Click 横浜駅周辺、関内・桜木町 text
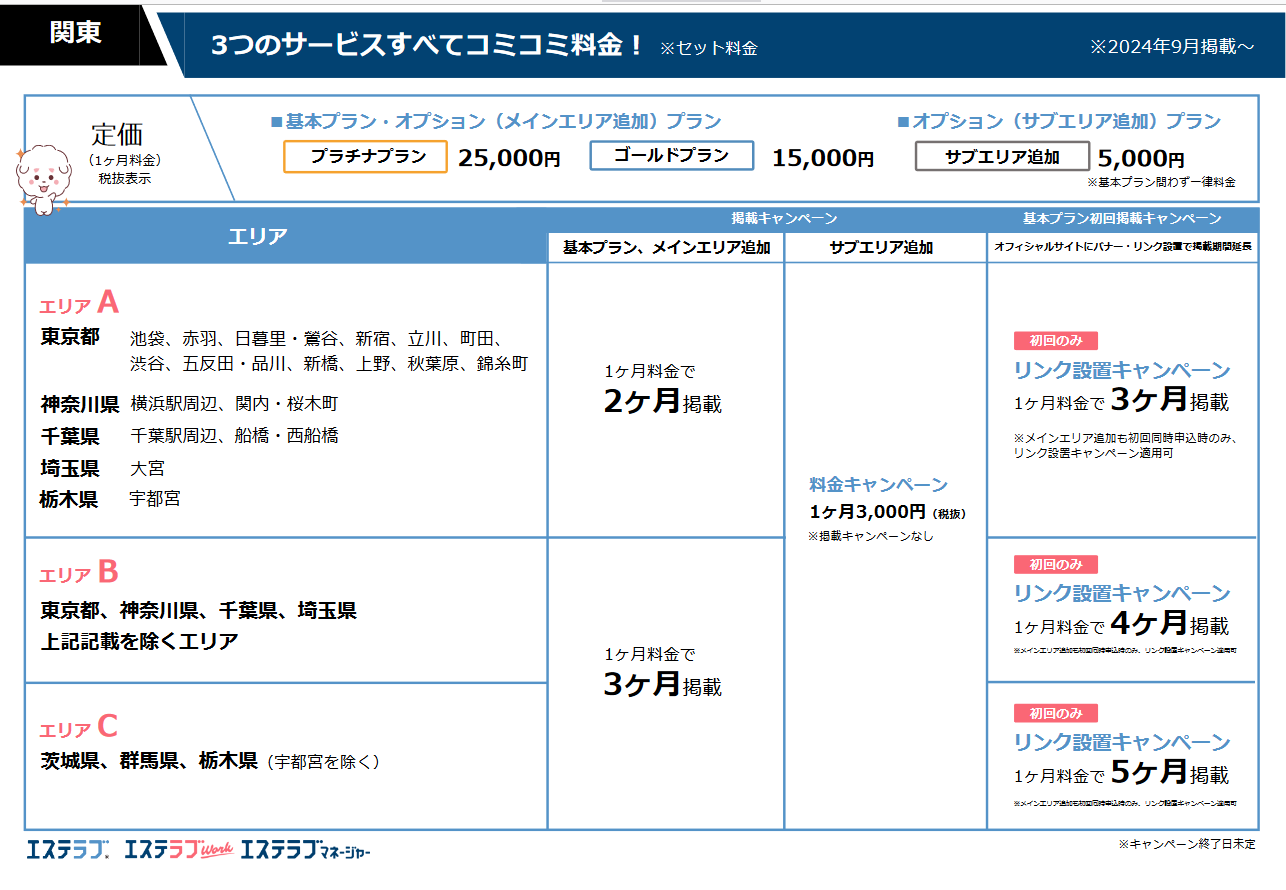The image size is (1286, 890). [x=234, y=404]
